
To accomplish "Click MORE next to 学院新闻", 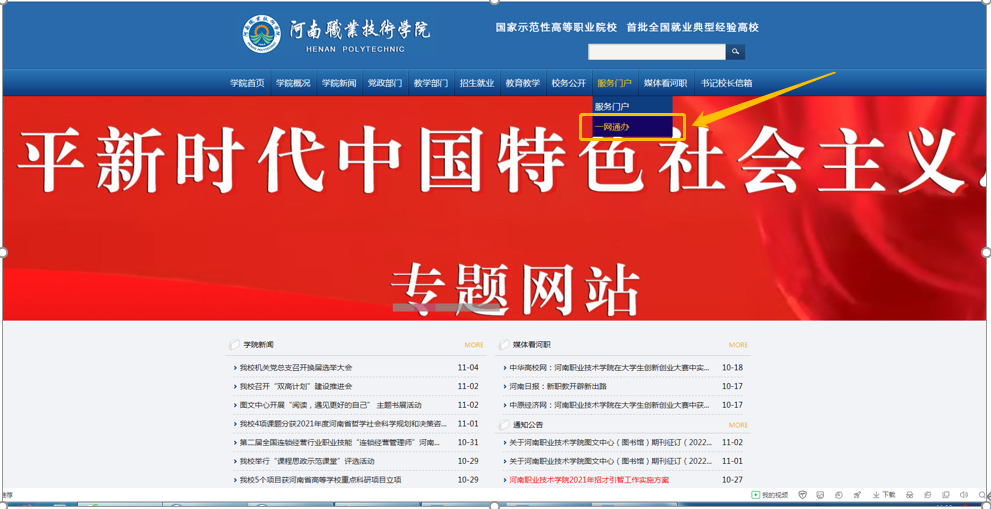I will pyautogui.click(x=473, y=345).
